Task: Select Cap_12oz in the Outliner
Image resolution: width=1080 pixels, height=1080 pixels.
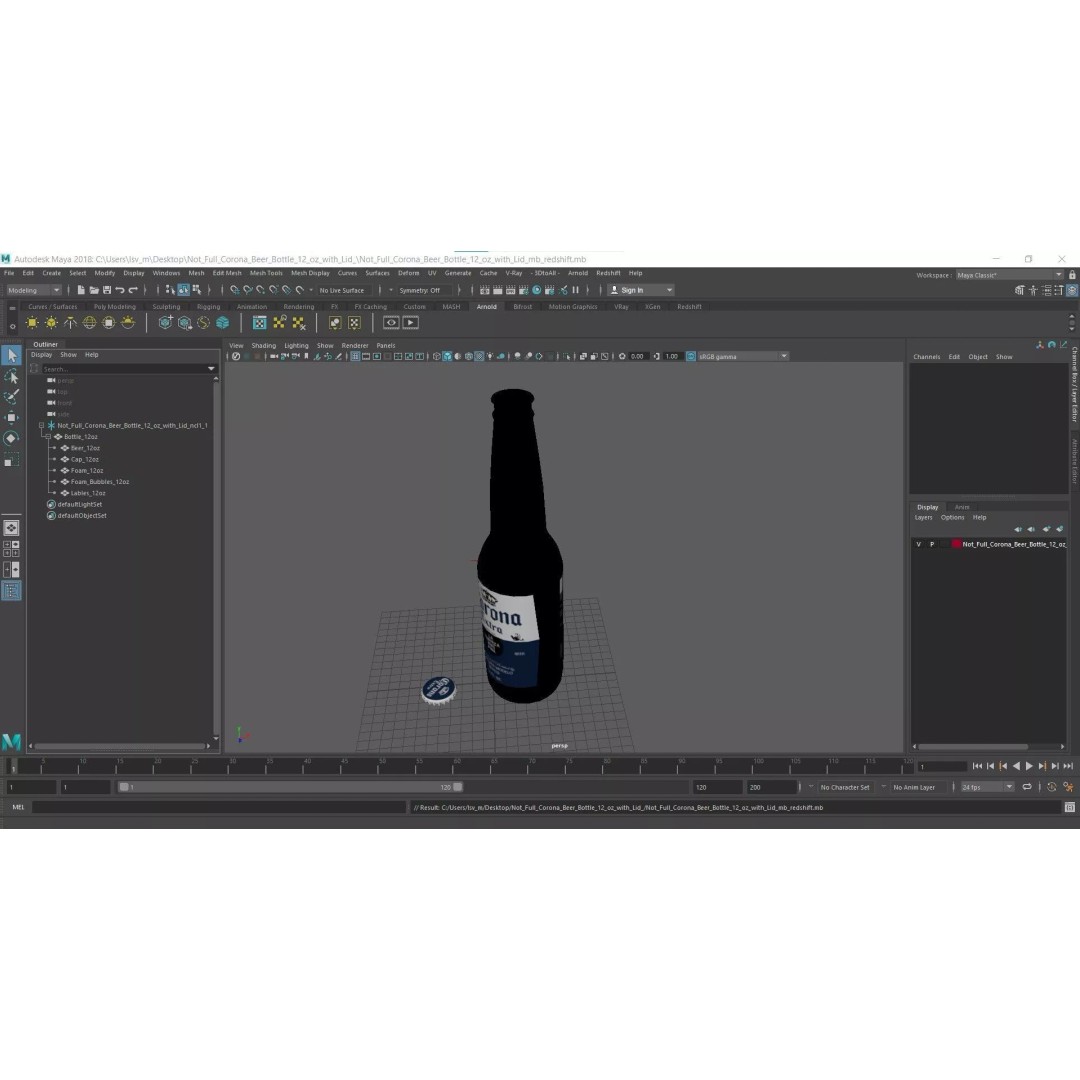Action: click(x=84, y=459)
